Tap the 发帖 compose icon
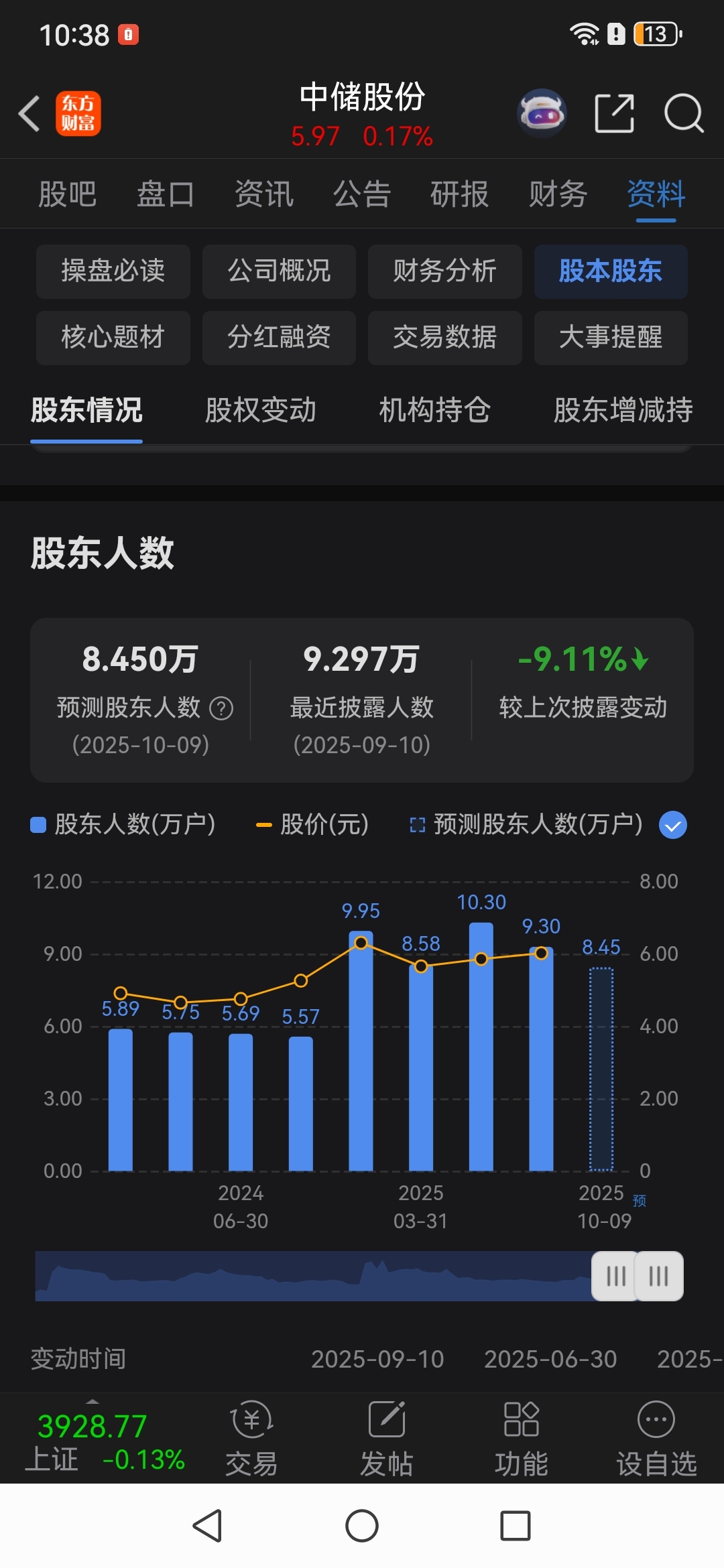This screenshot has width=724, height=1568. click(387, 1419)
